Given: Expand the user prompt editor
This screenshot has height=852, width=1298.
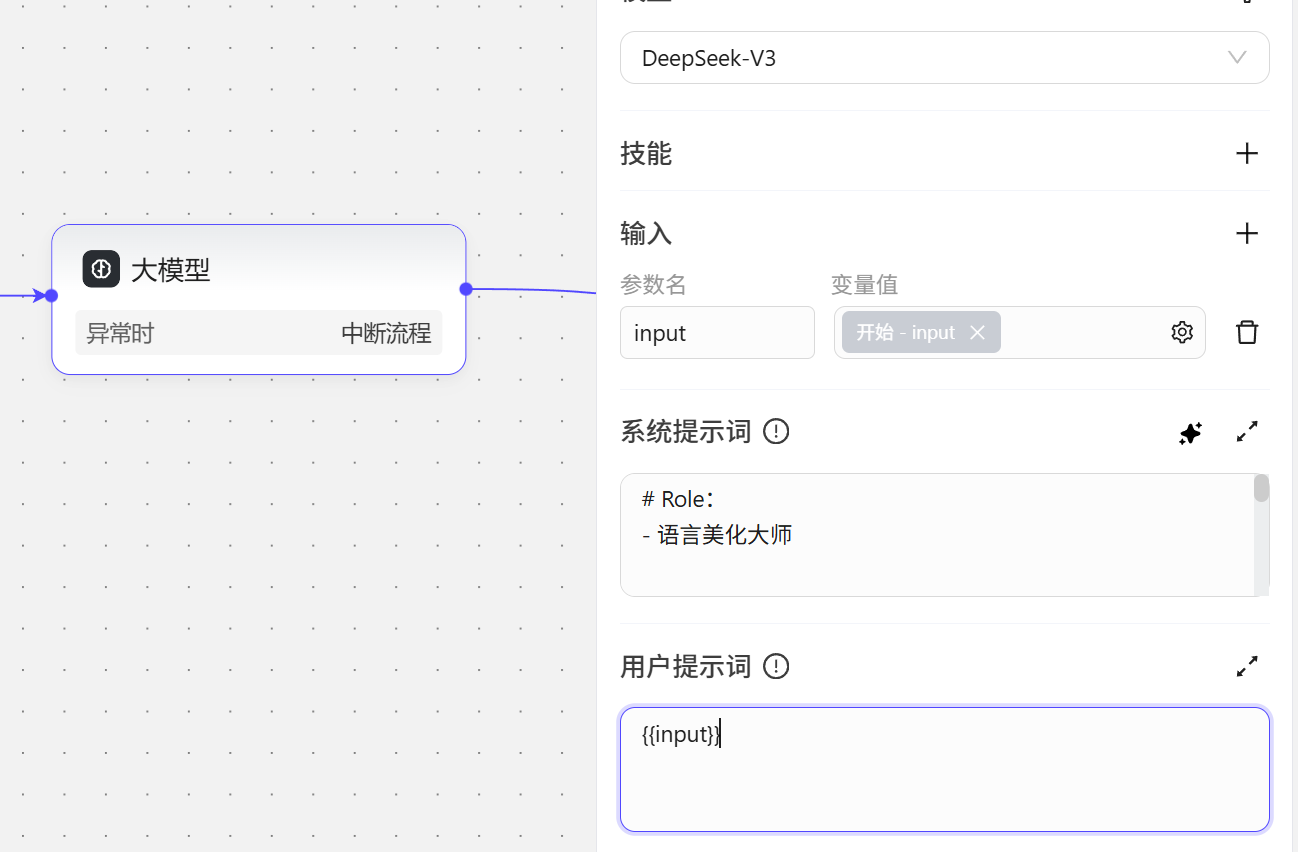Looking at the screenshot, I should 1247,666.
